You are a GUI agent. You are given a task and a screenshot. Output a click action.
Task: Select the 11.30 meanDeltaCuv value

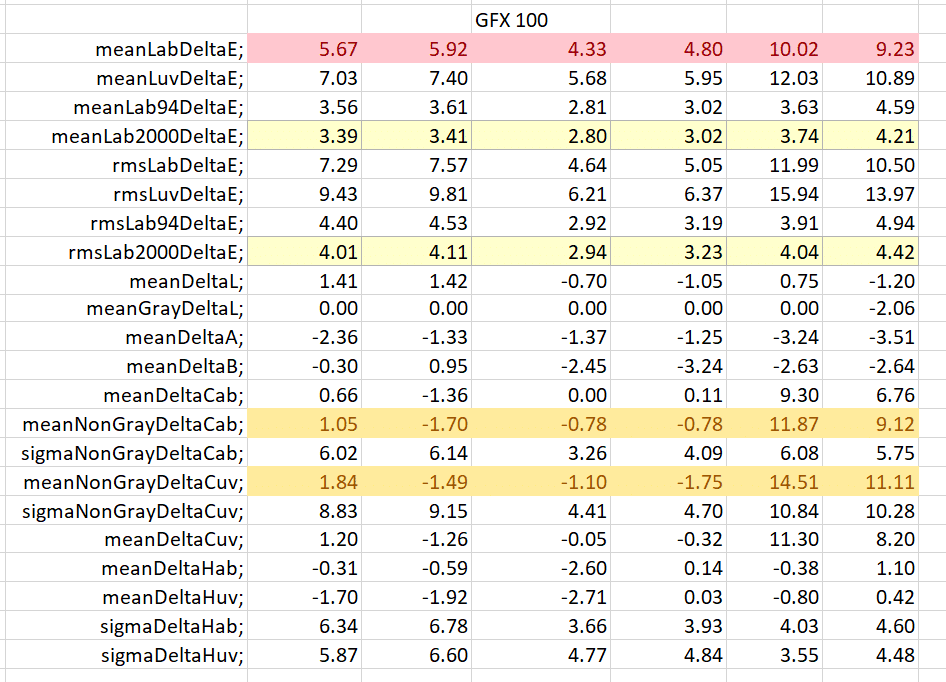coord(794,538)
